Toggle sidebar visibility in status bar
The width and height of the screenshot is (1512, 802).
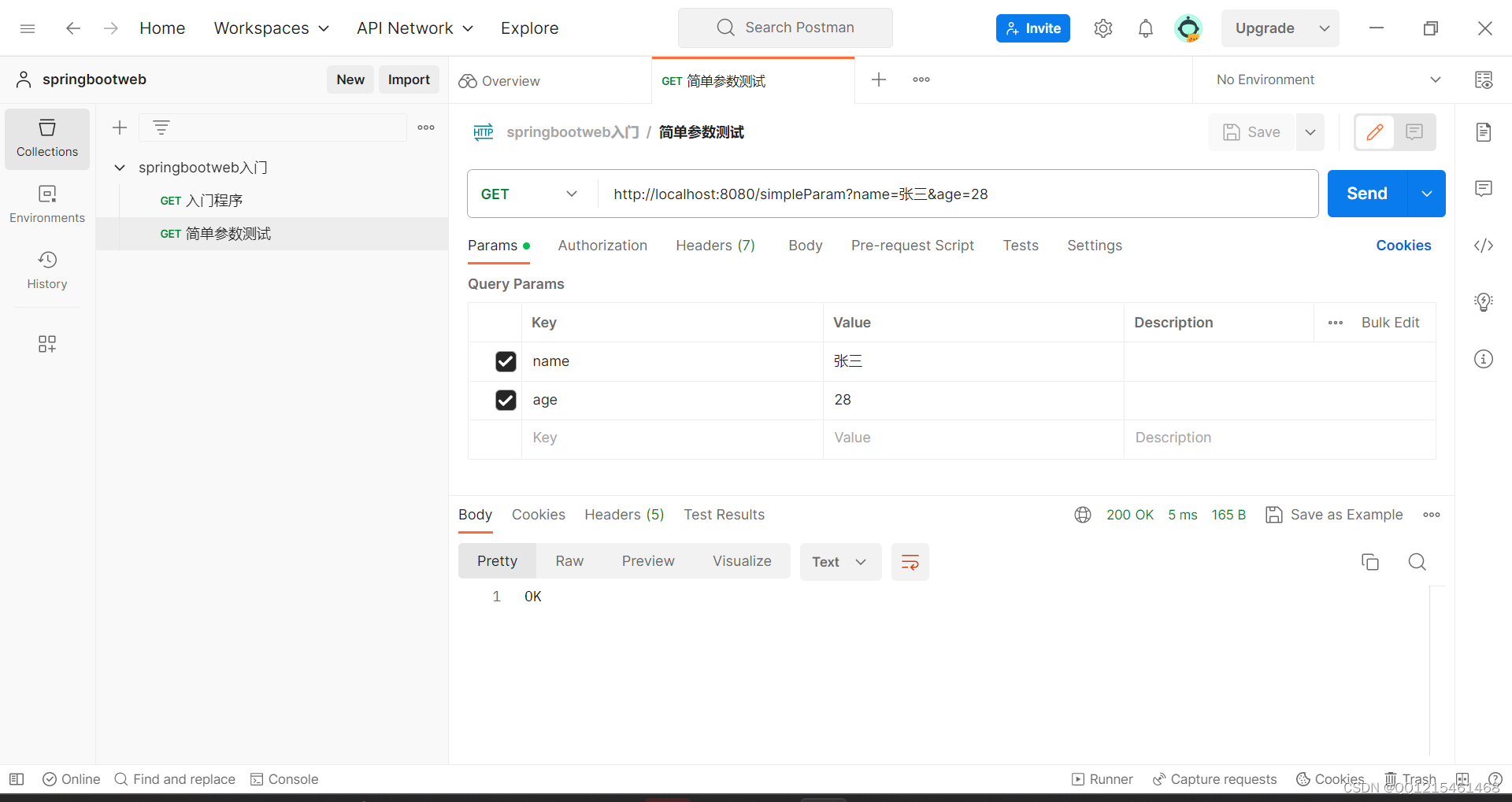coord(17,779)
